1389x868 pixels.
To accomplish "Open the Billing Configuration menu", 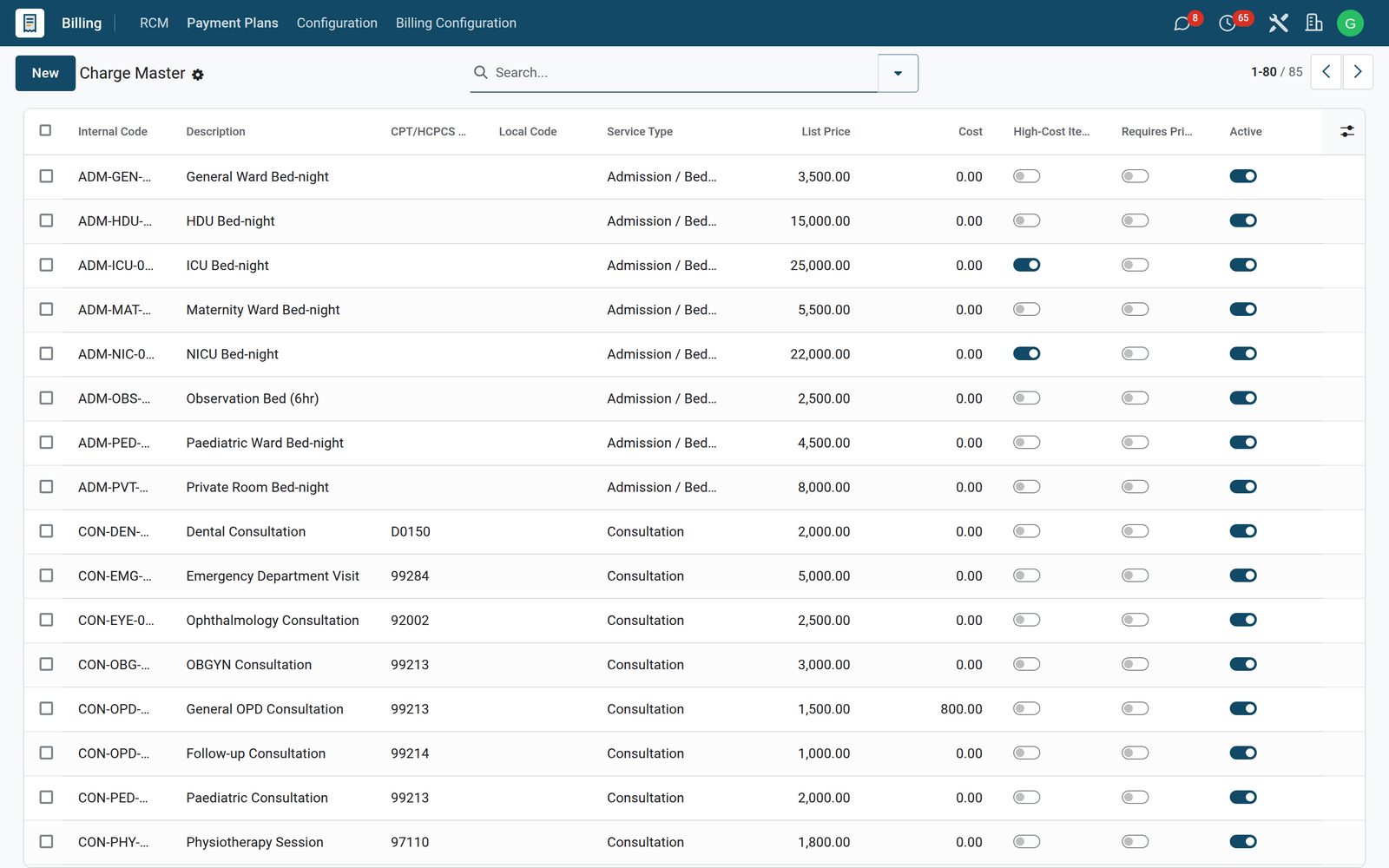I will click(456, 23).
